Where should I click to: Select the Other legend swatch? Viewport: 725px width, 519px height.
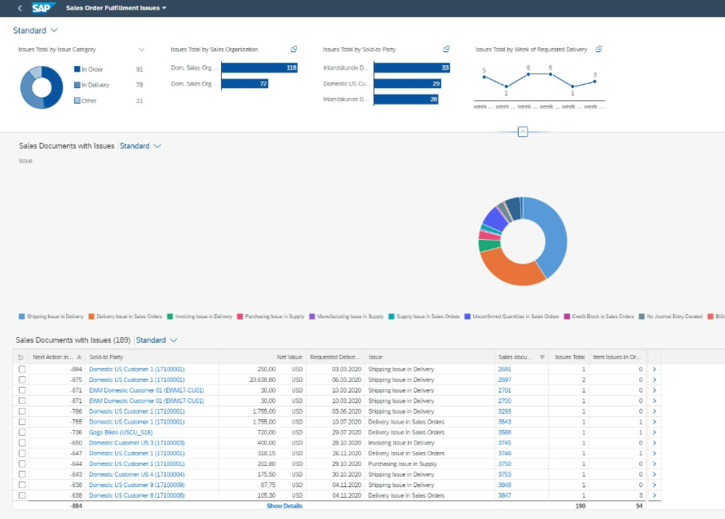77,100
